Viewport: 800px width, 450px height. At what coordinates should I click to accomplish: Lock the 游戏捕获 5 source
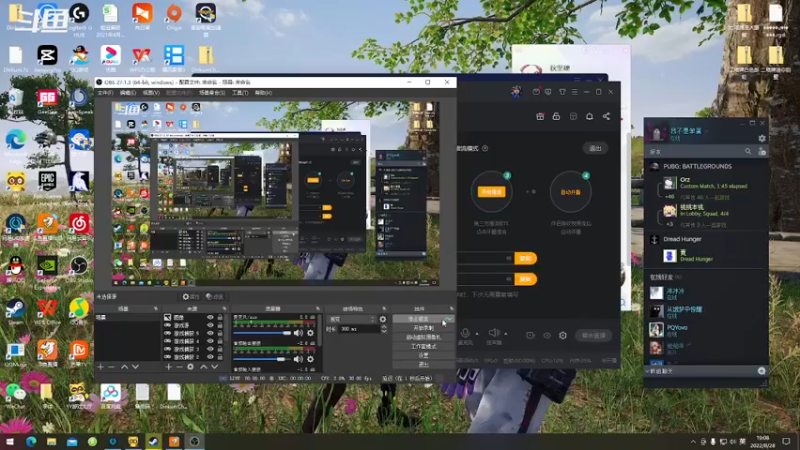tap(220, 333)
